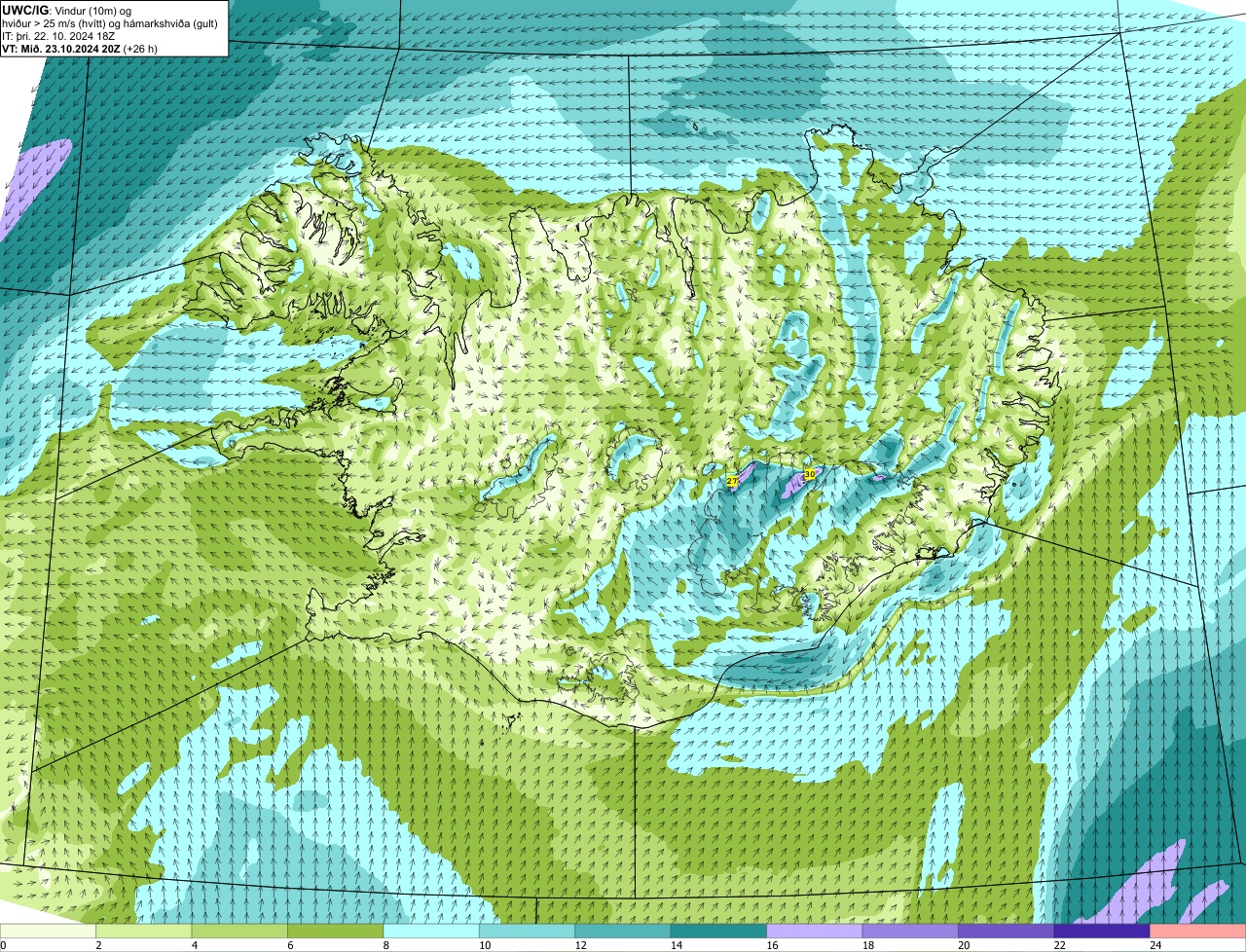Image resolution: width=1246 pixels, height=952 pixels.
Task: Click the light lavender 16–18 m/s legend swatch
Action: 815,931
